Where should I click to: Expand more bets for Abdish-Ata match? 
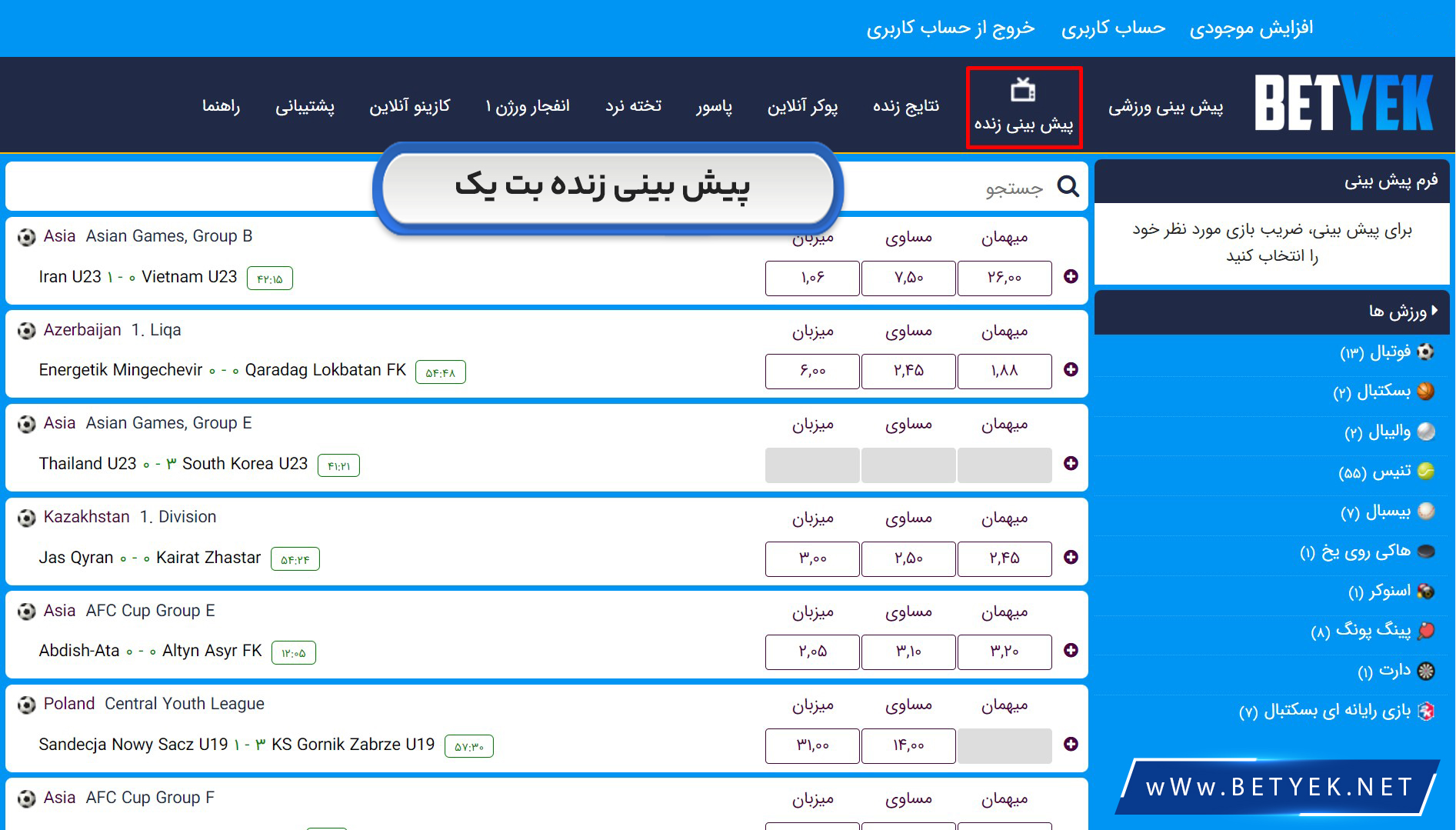click(x=1071, y=650)
